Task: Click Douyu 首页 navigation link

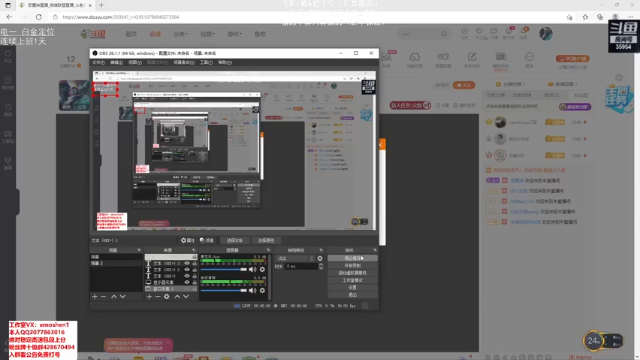Action: click(x=131, y=34)
